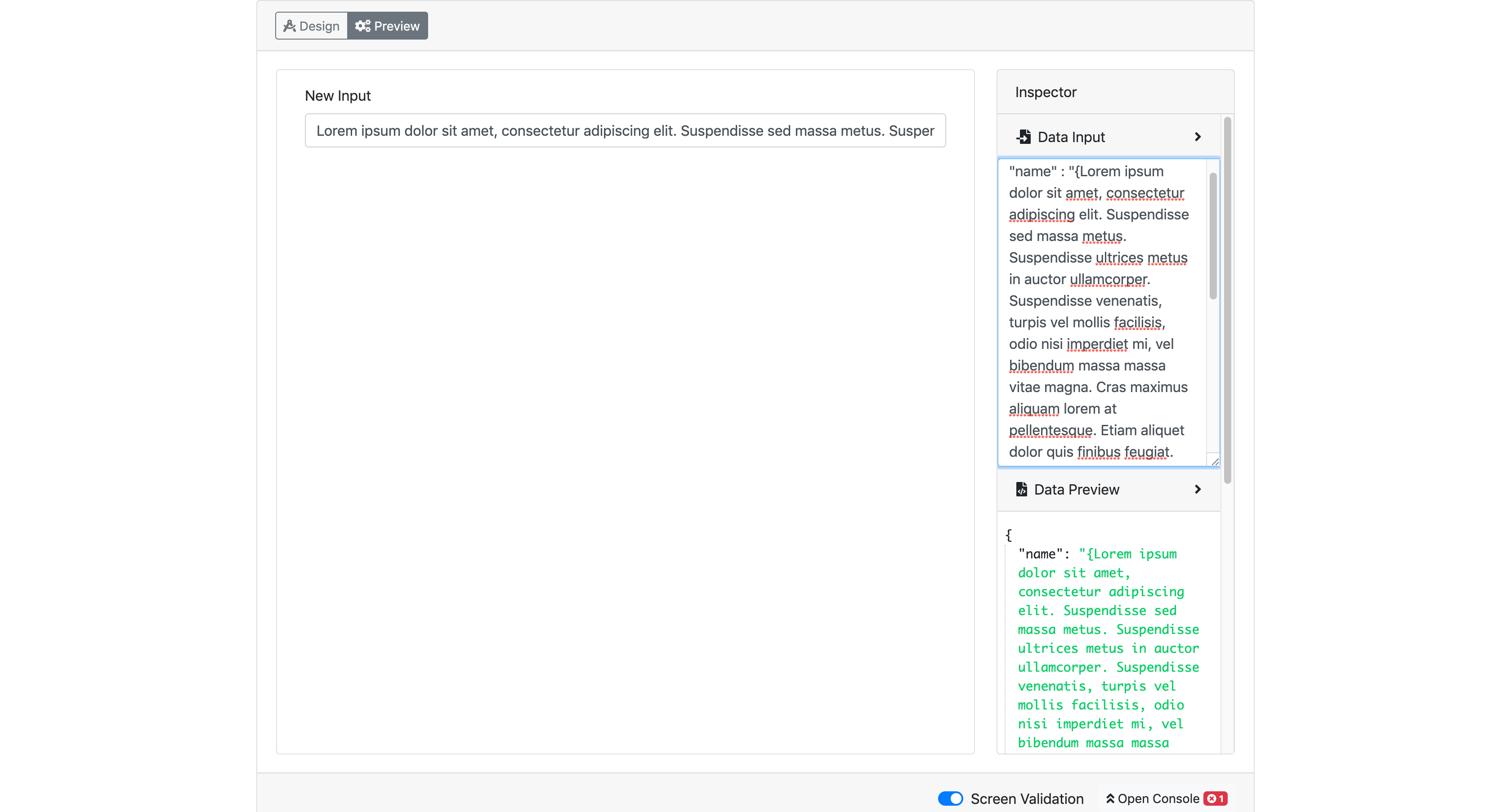
Task: Click the Inspector panel header
Action: pyautogui.click(x=1045, y=91)
